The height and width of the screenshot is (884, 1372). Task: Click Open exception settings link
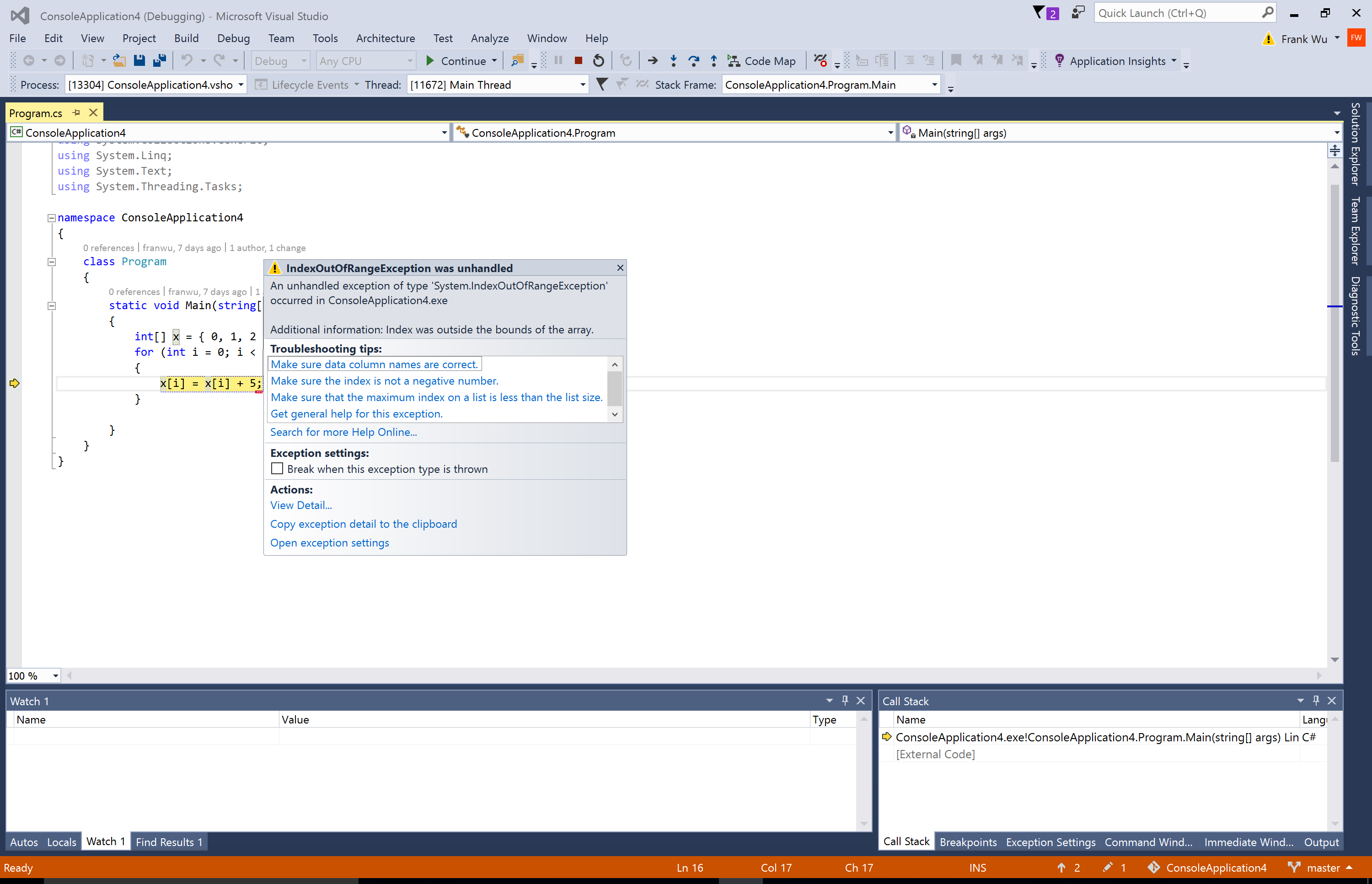click(330, 542)
